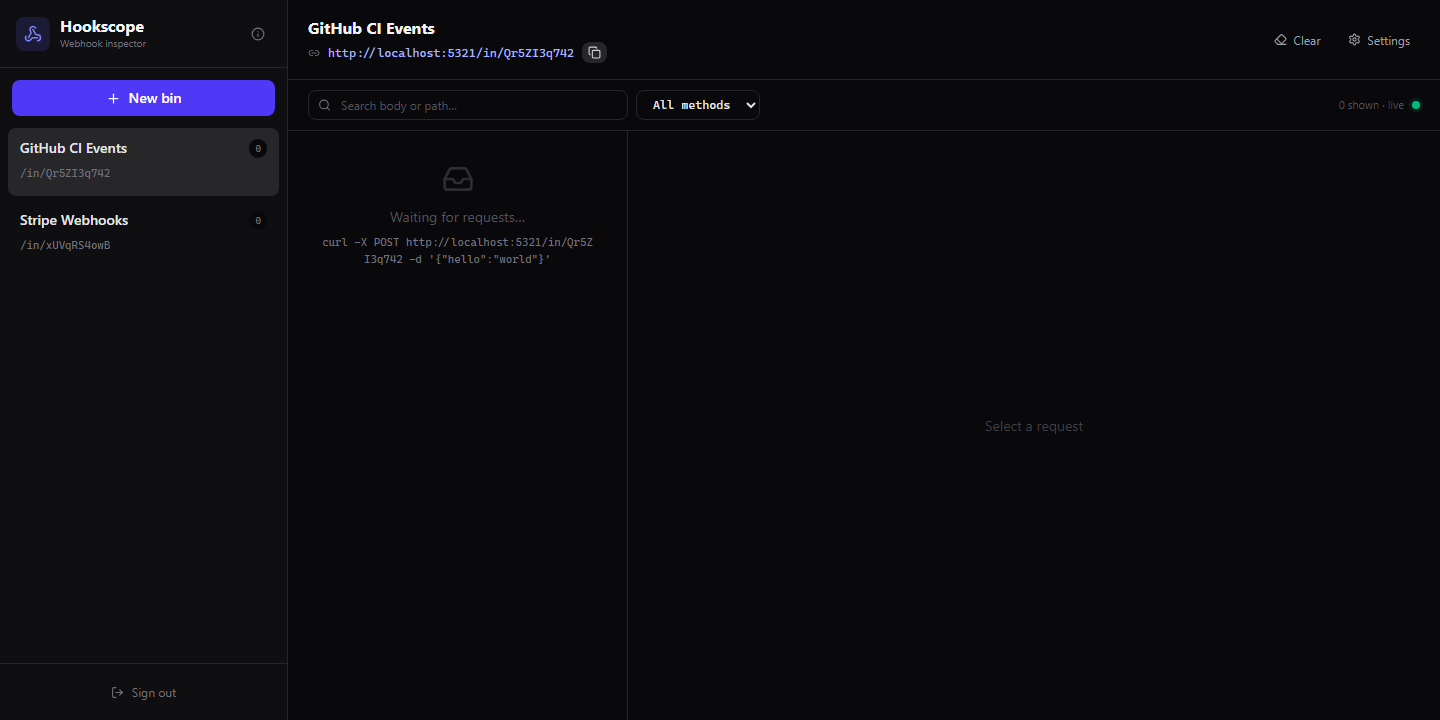Viewport: 1440px width, 720px height.
Task: Sign out of Hookscope
Action: 143,693
